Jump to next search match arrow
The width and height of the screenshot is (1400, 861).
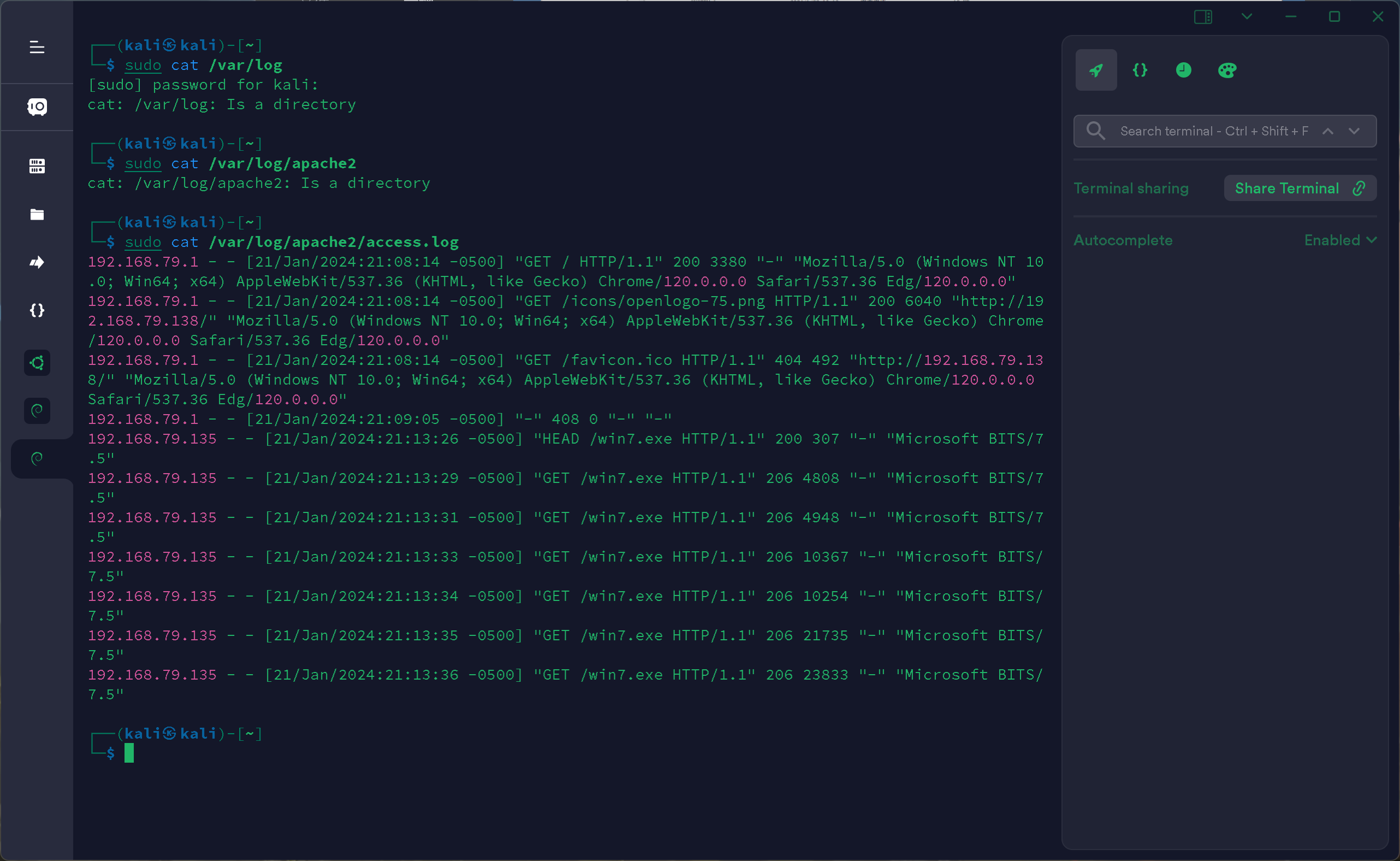pyautogui.click(x=1354, y=132)
